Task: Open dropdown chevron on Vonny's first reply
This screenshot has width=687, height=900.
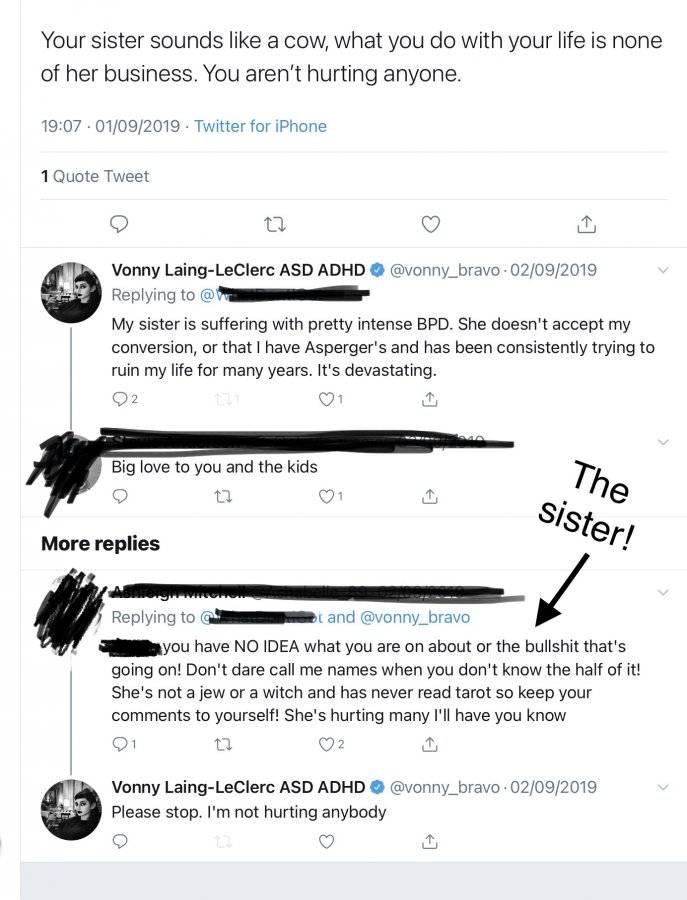Action: pyautogui.click(x=663, y=270)
